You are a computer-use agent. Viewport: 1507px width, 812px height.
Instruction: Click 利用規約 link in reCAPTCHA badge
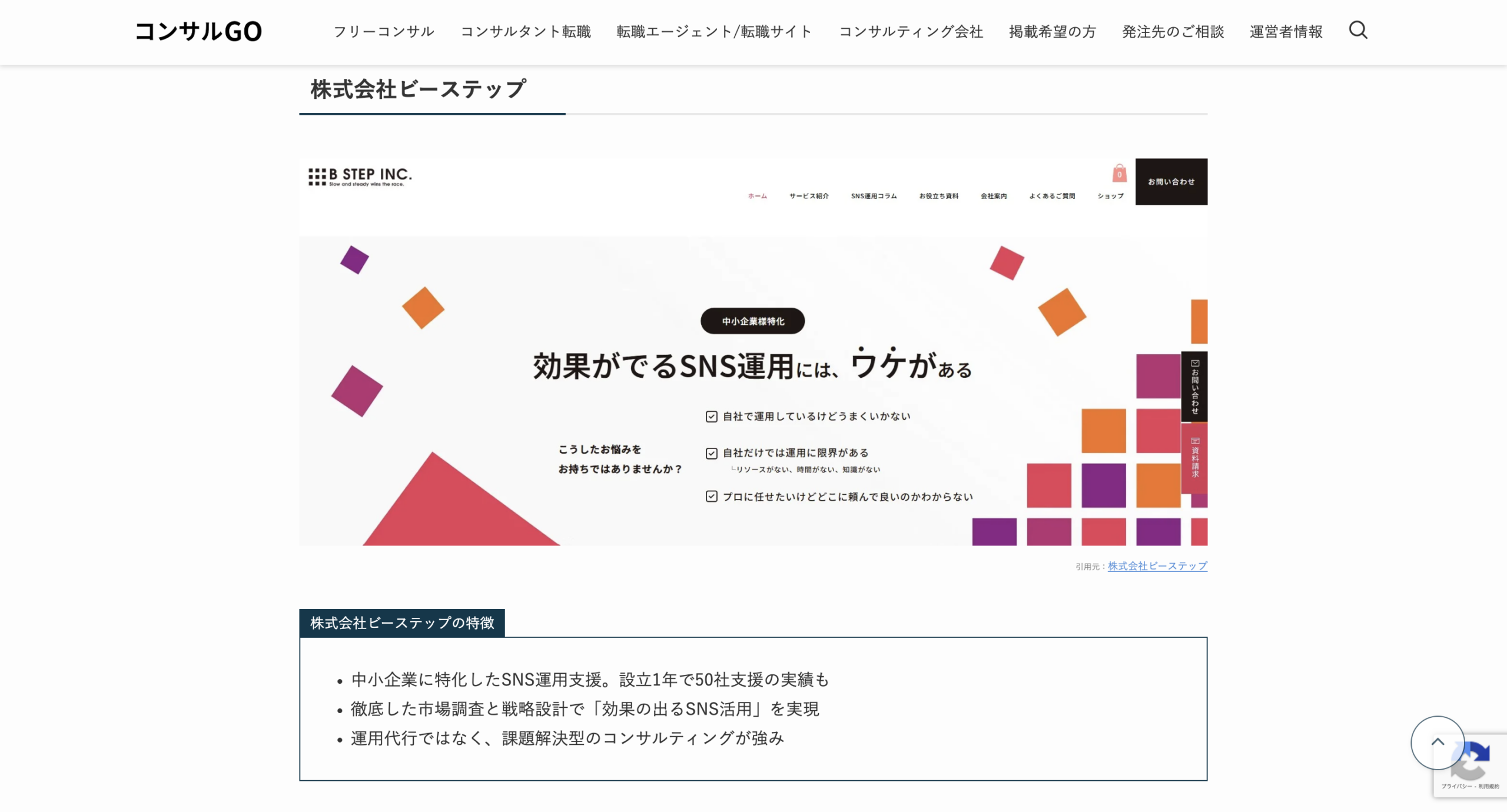pos(1489,786)
